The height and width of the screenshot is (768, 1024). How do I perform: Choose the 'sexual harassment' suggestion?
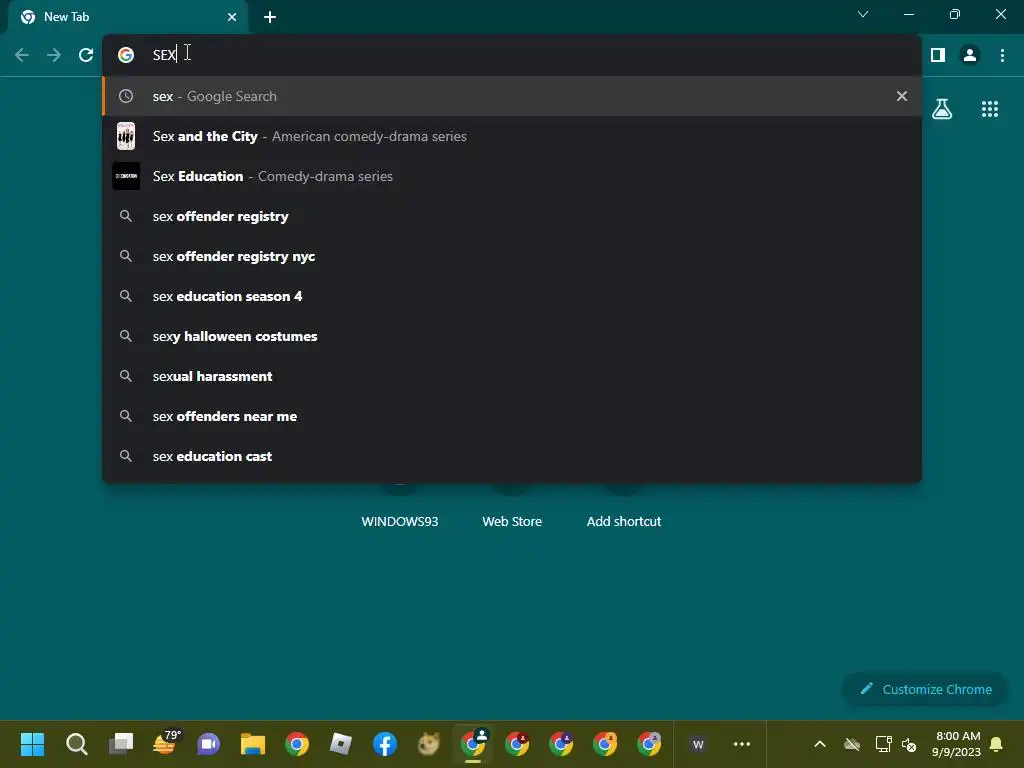click(512, 376)
